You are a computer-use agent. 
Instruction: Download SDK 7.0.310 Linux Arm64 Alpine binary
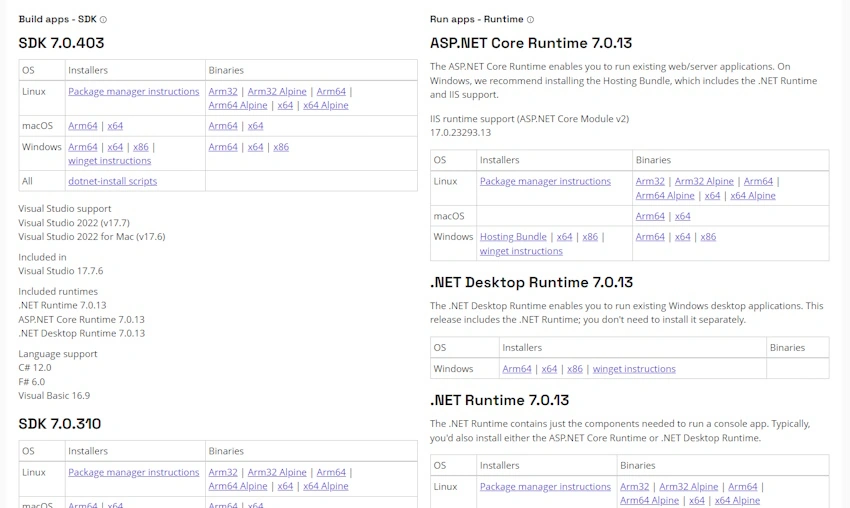[x=238, y=486]
